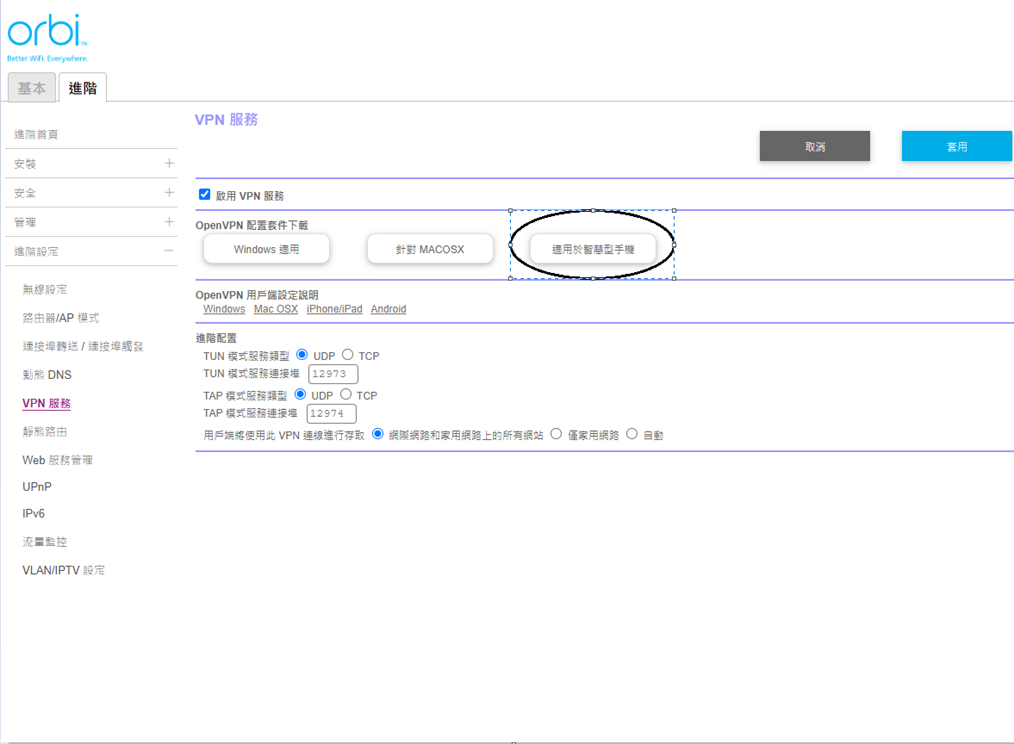The width and height of the screenshot is (1014, 744).
Task: Expand the 管理 sidebar section
Action: point(169,222)
